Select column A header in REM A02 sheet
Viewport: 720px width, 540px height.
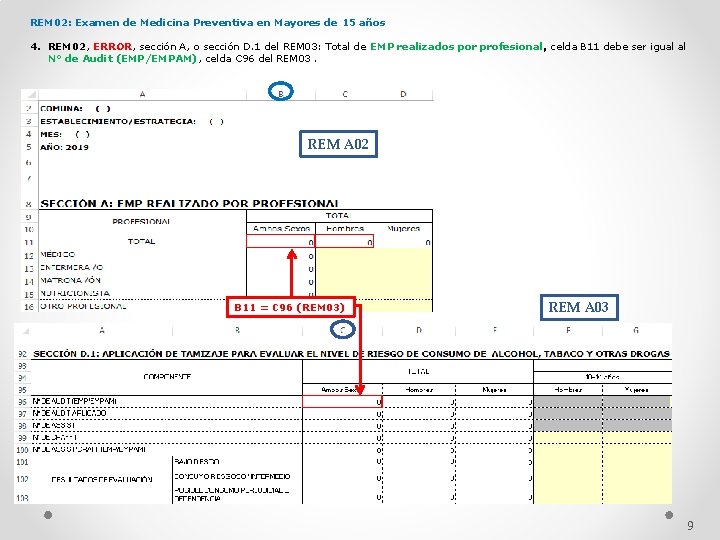(x=142, y=94)
